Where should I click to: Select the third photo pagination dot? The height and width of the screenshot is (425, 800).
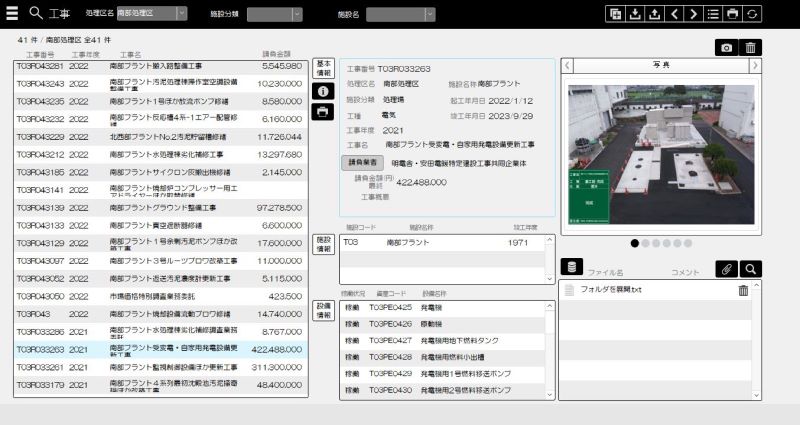656,243
